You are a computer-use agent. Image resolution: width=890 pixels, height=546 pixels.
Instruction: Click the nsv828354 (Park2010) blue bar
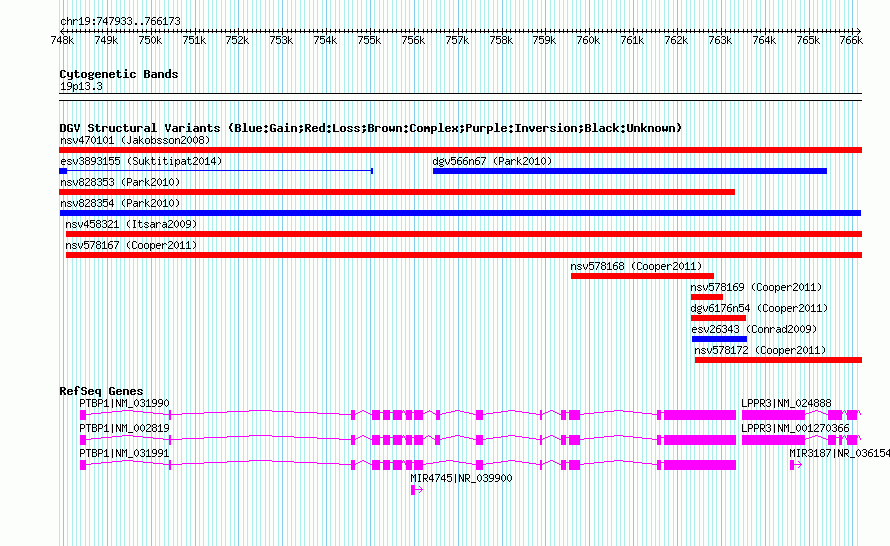click(460, 213)
